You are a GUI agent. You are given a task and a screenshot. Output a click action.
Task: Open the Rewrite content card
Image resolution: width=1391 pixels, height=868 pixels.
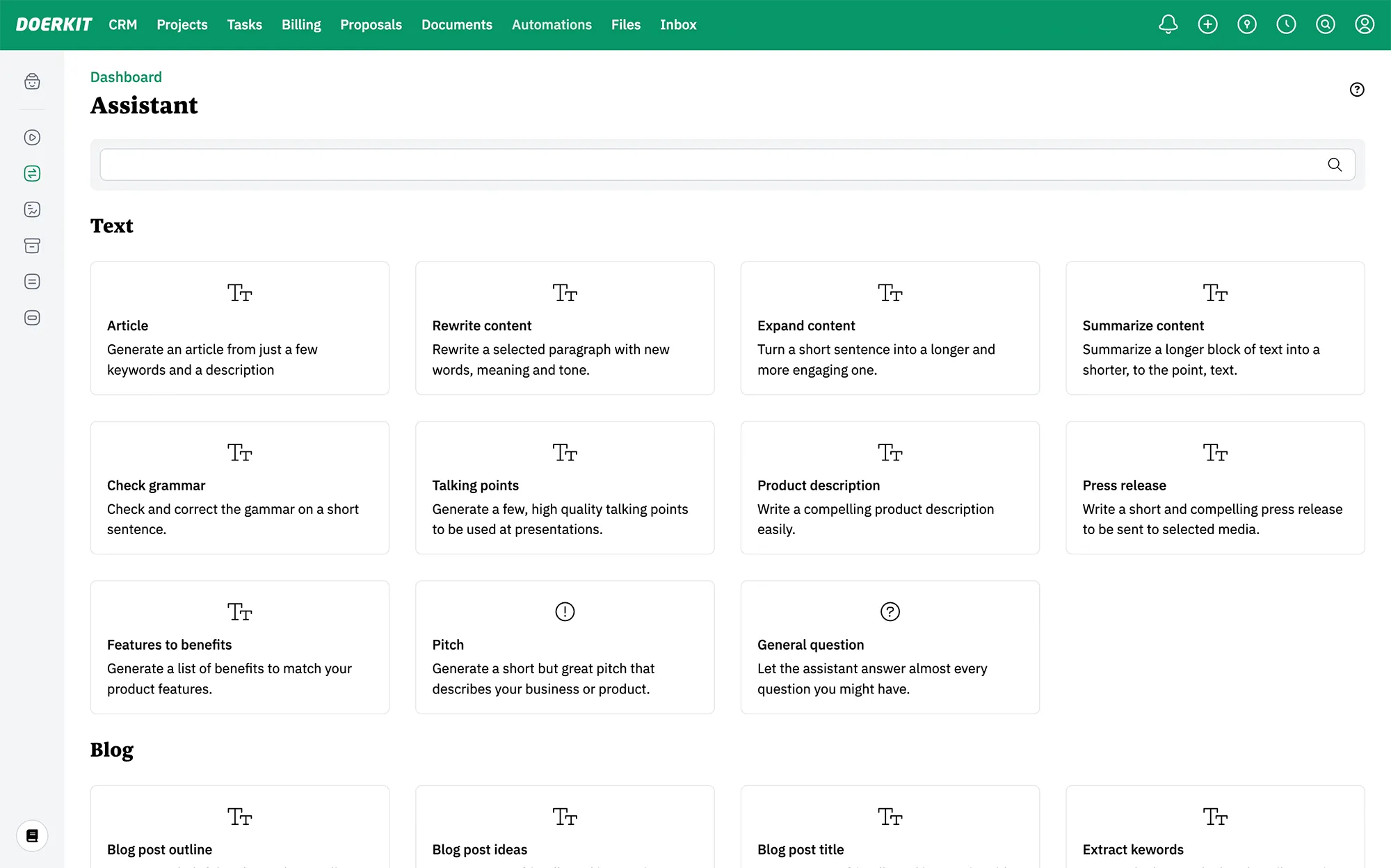[565, 328]
